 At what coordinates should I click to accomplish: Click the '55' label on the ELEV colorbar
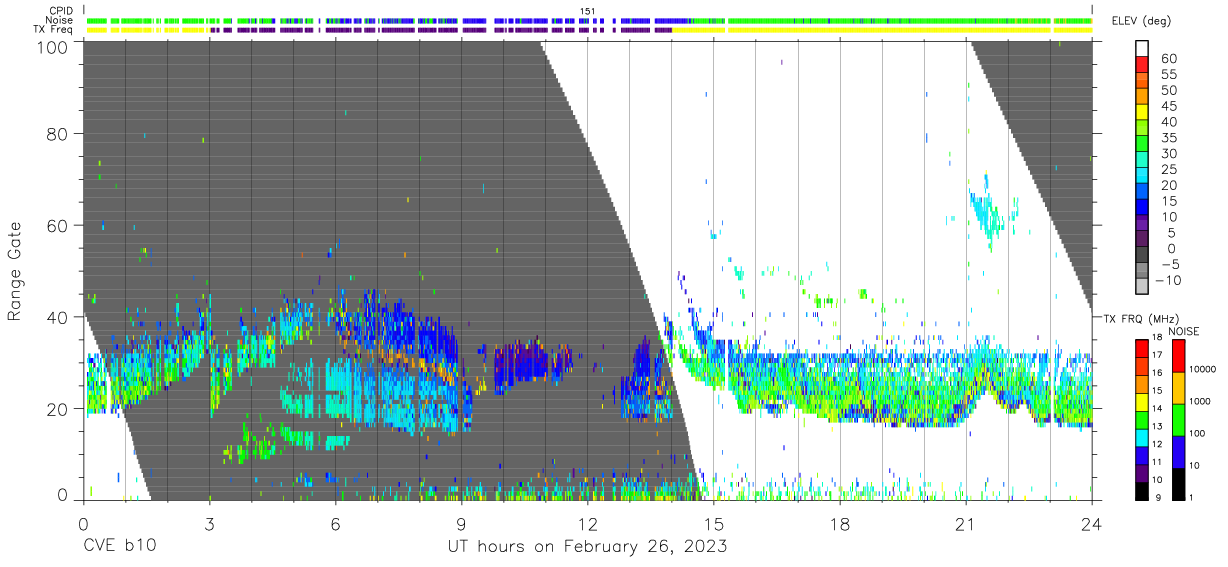(1167, 75)
